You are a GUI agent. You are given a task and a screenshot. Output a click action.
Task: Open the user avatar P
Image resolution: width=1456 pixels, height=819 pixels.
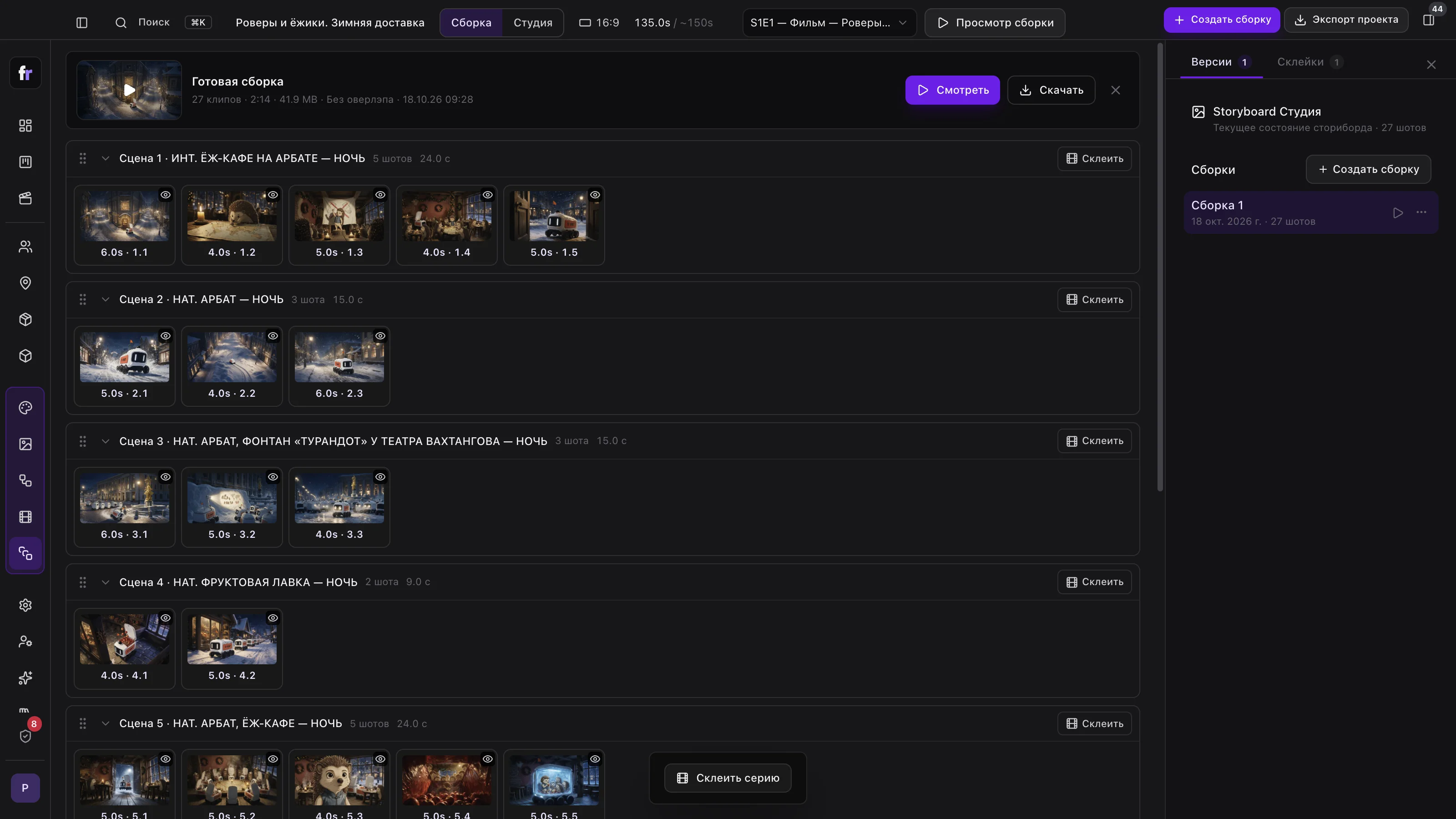coord(25,788)
